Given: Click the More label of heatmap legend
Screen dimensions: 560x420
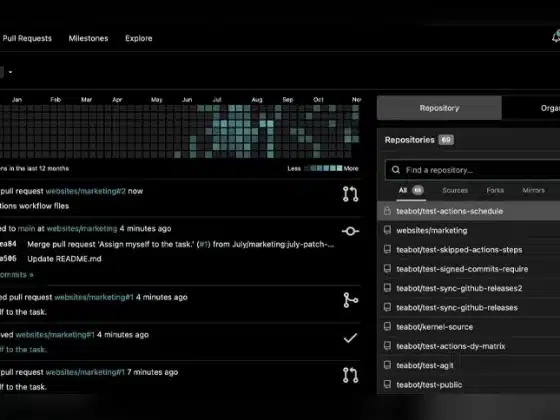Looking at the screenshot, I should coord(351,169).
